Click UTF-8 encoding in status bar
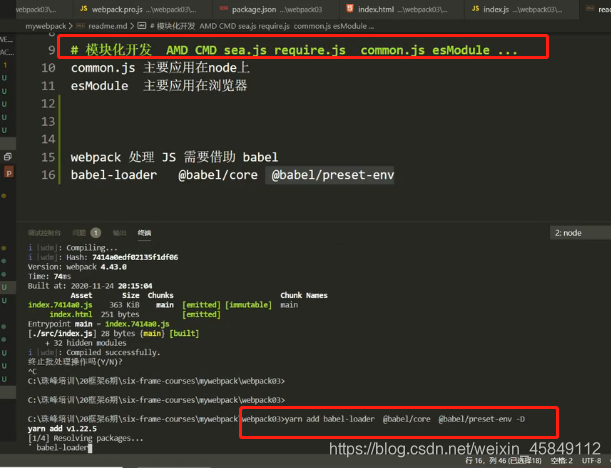Screen dimensions: 611x468 [x=592, y=461]
